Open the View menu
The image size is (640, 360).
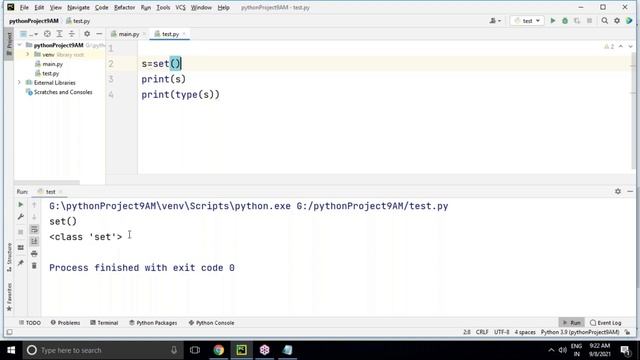pyautogui.click(x=56, y=7)
